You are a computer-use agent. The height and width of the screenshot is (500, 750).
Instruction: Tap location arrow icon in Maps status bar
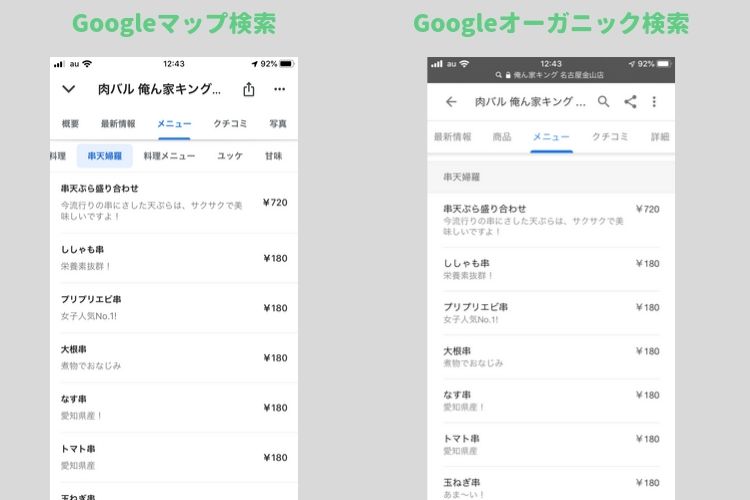254,64
